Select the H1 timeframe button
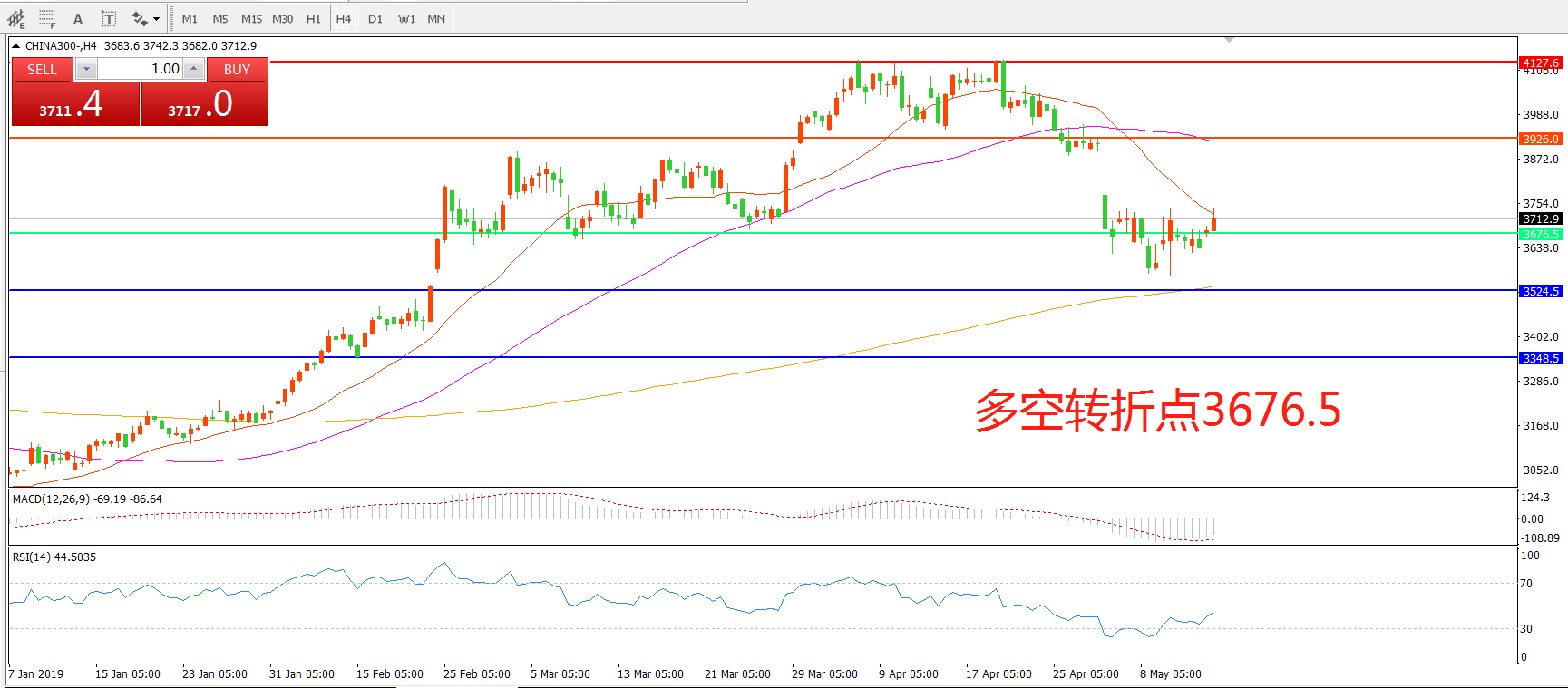Viewport: 1568px width, 688px height. [x=313, y=18]
